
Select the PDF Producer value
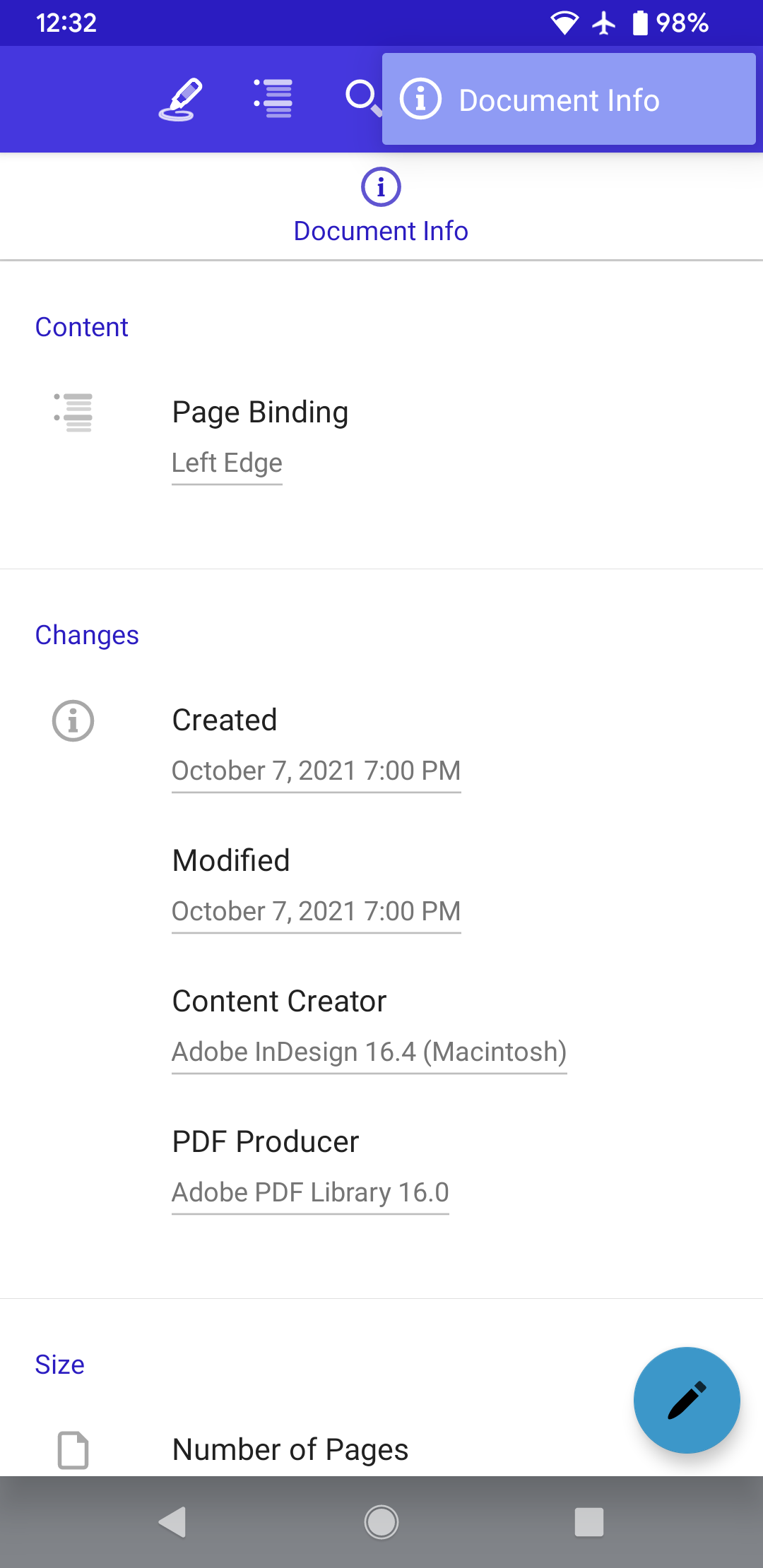[x=310, y=1192]
